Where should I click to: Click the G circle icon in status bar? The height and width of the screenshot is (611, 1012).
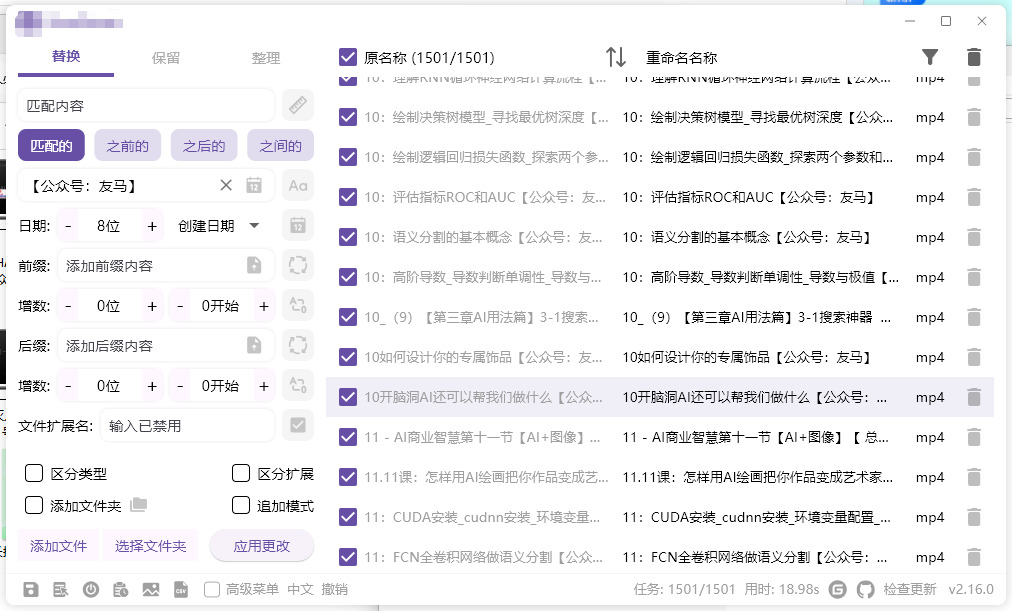coord(838,589)
